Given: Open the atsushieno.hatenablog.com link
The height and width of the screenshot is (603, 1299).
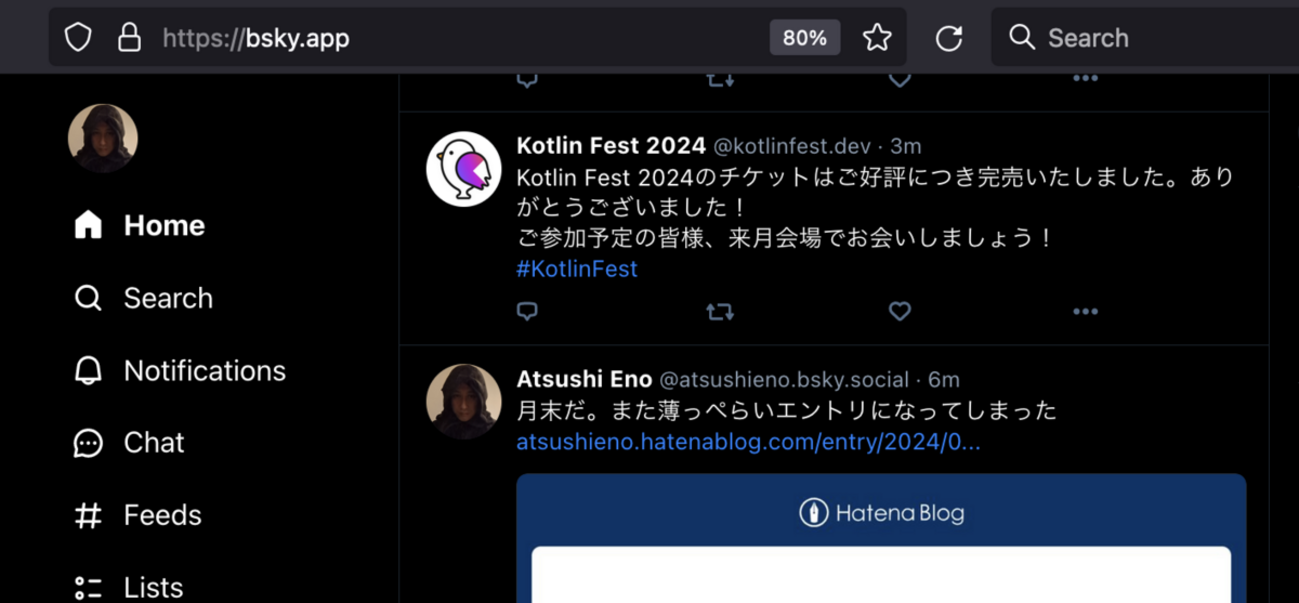Looking at the screenshot, I should [x=748, y=442].
